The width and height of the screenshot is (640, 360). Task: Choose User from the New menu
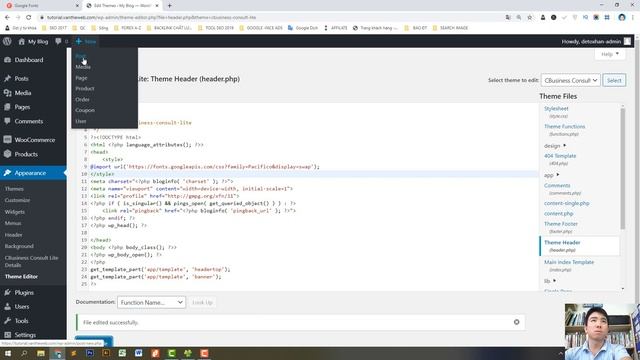80,121
